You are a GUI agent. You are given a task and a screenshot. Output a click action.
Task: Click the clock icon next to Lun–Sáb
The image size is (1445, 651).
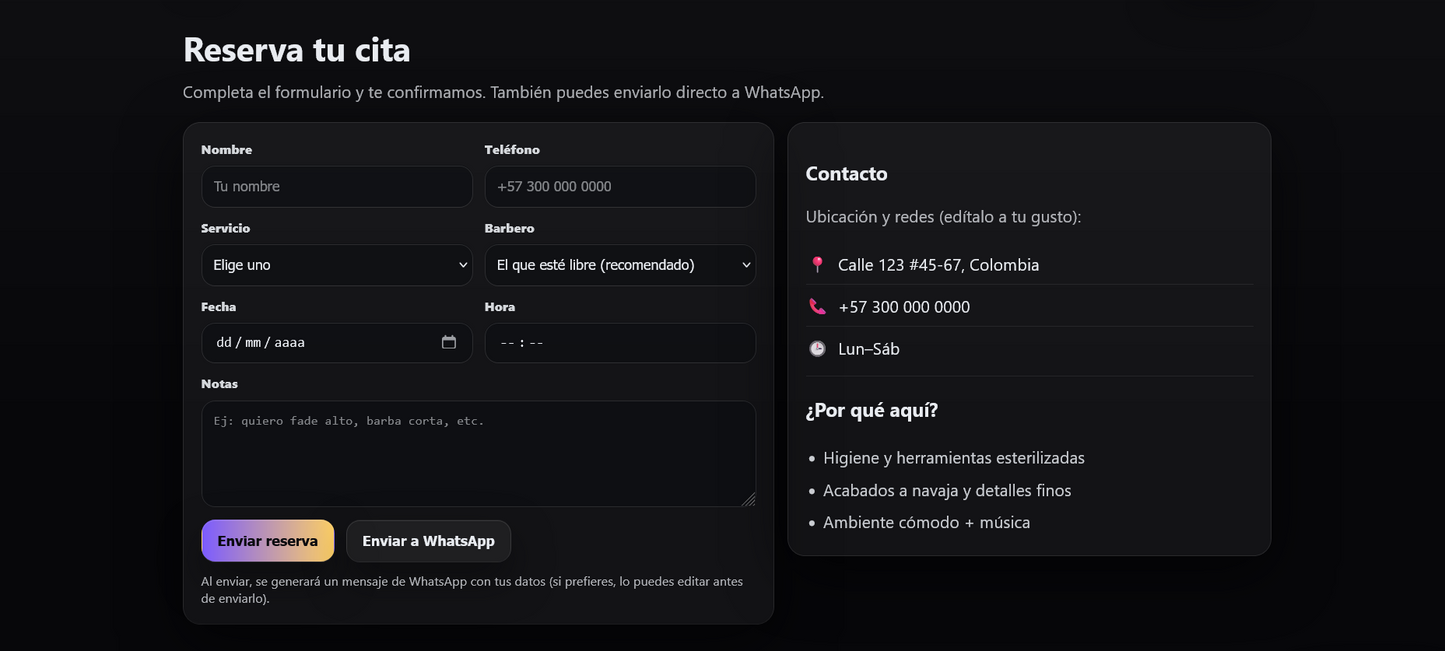[x=816, y=348]
